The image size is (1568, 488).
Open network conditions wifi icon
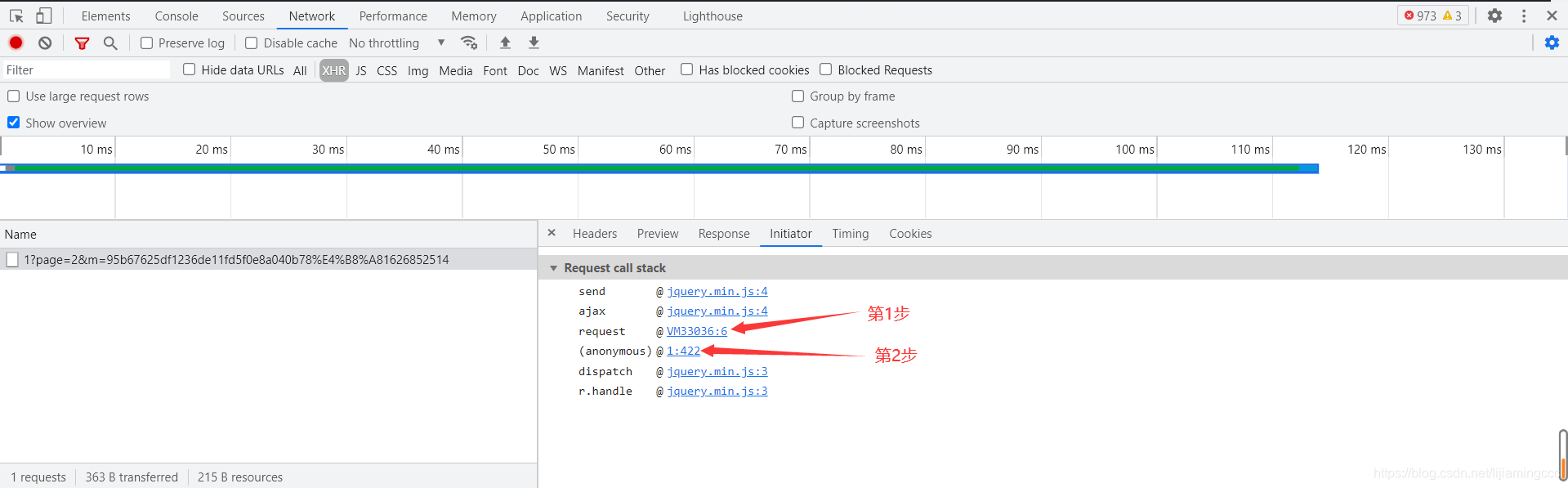pos(469,43)
